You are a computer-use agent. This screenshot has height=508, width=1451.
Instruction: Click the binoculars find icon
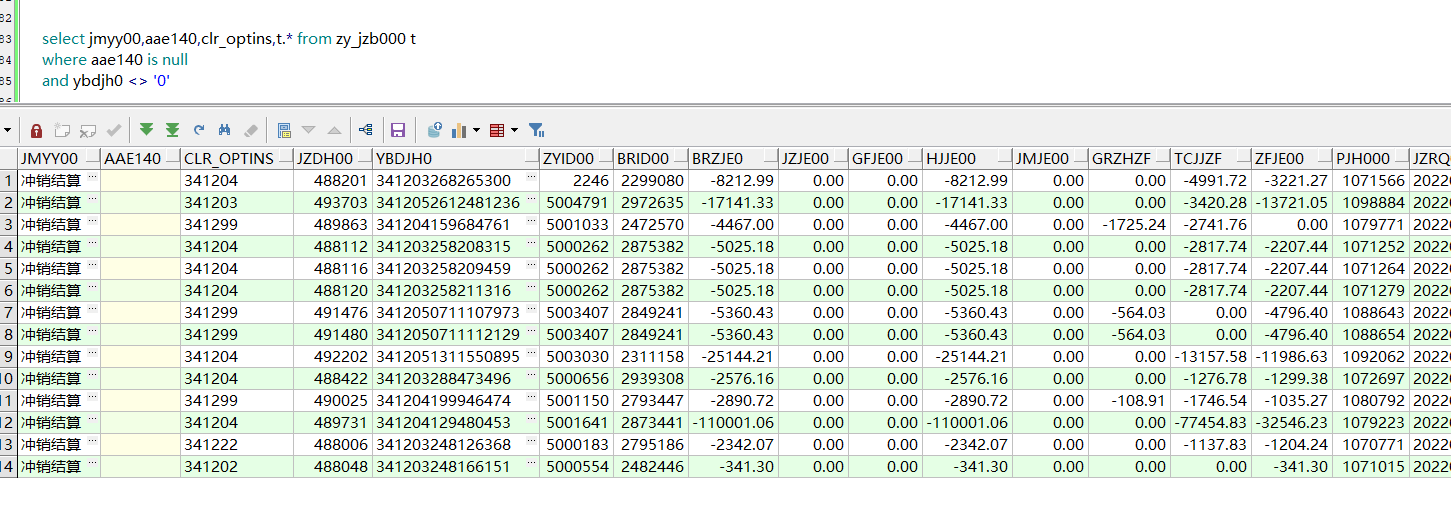[x=225, y=130]
